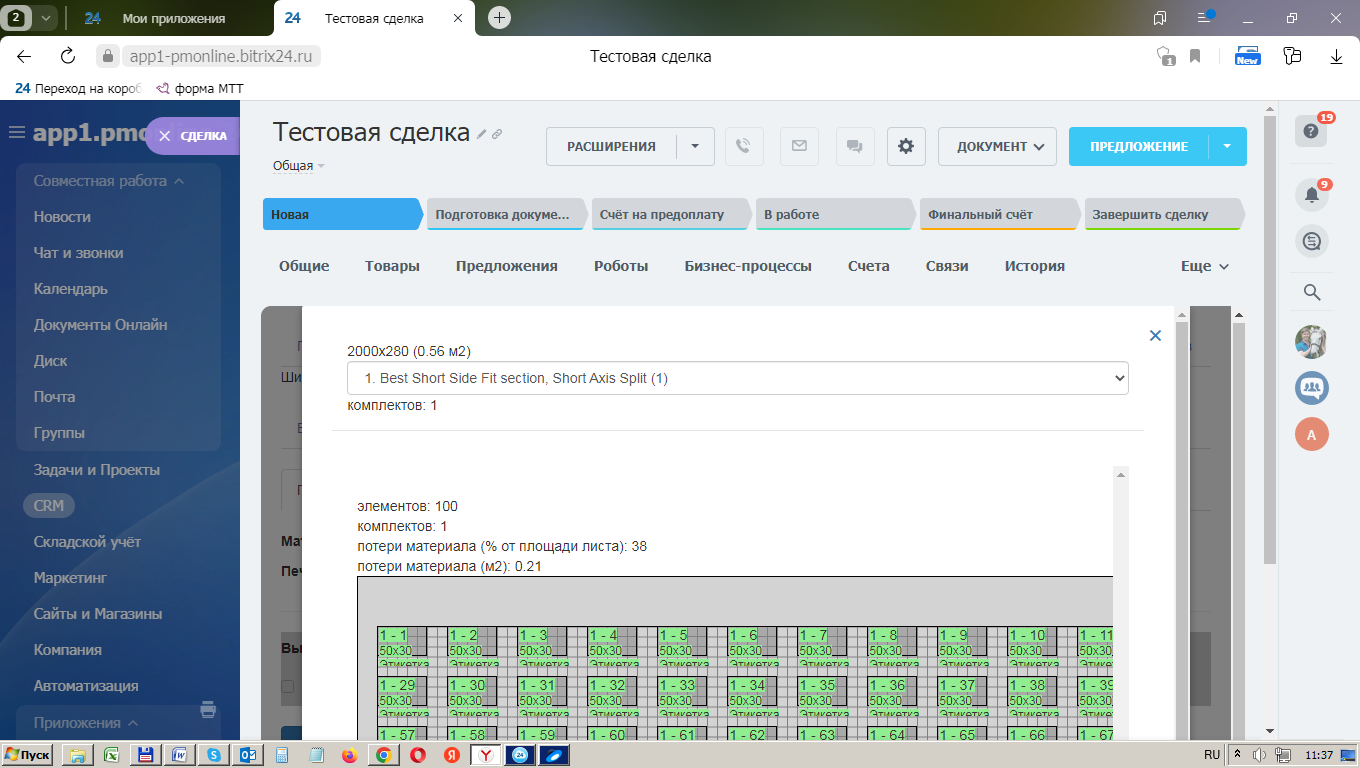1360x768 pixels.
Task: Click the pencil icon to edit deal title
Action: pyautogui.click(x=481, y=134)
